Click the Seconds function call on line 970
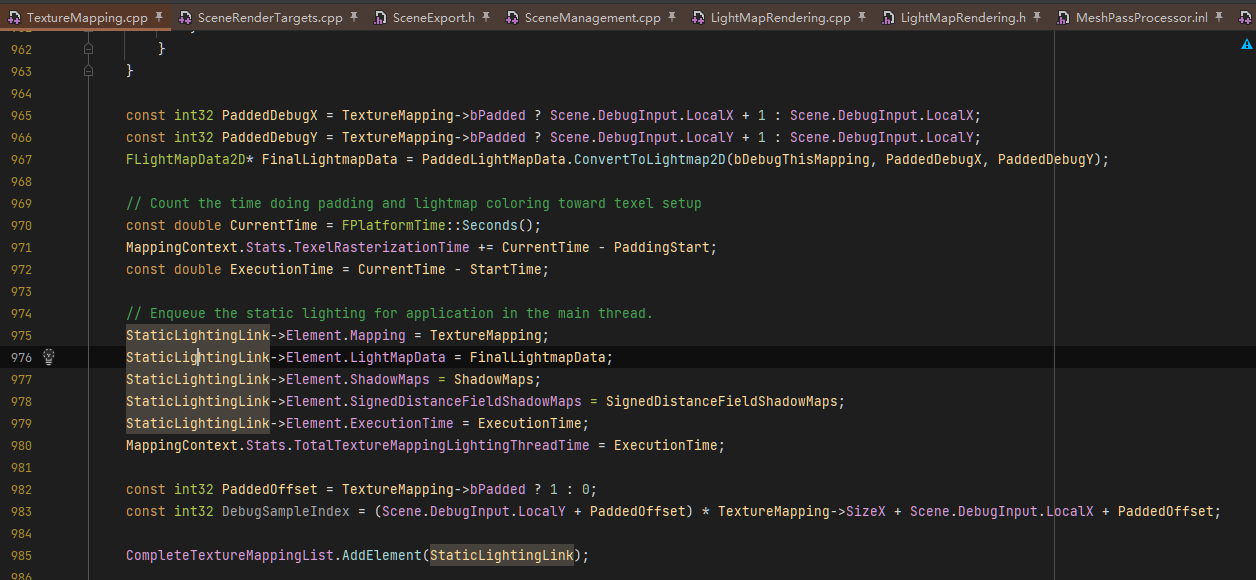 pyautogui.click(x=490, y=225)
